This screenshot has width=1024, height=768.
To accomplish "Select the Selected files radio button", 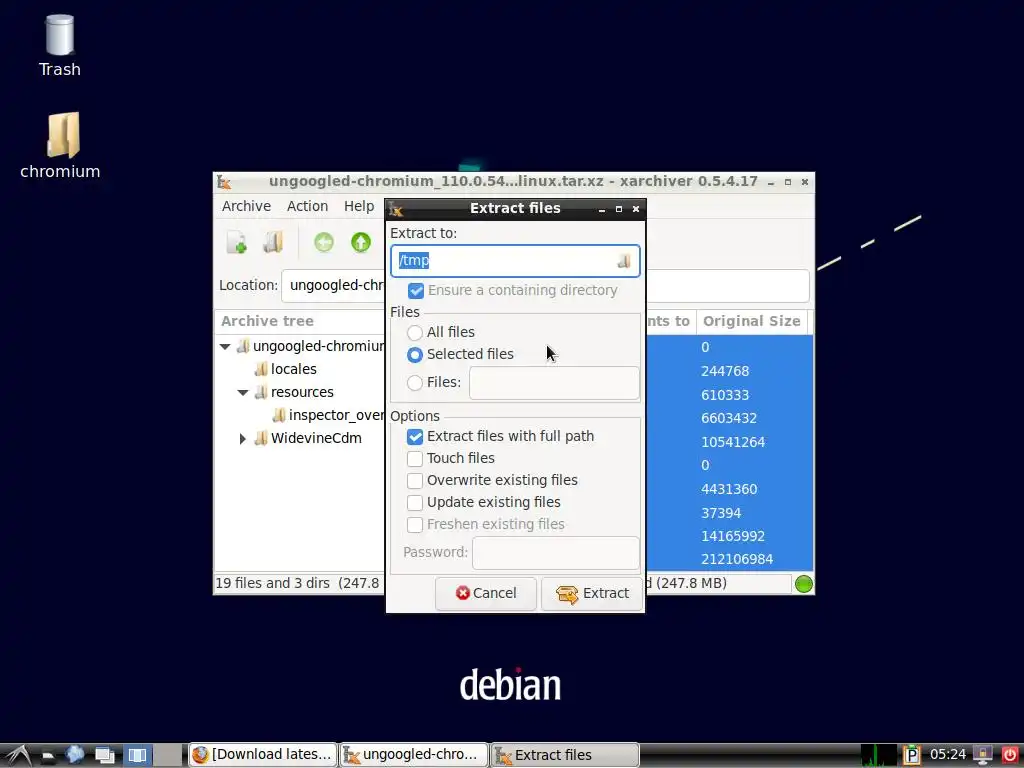I will 415,355.
